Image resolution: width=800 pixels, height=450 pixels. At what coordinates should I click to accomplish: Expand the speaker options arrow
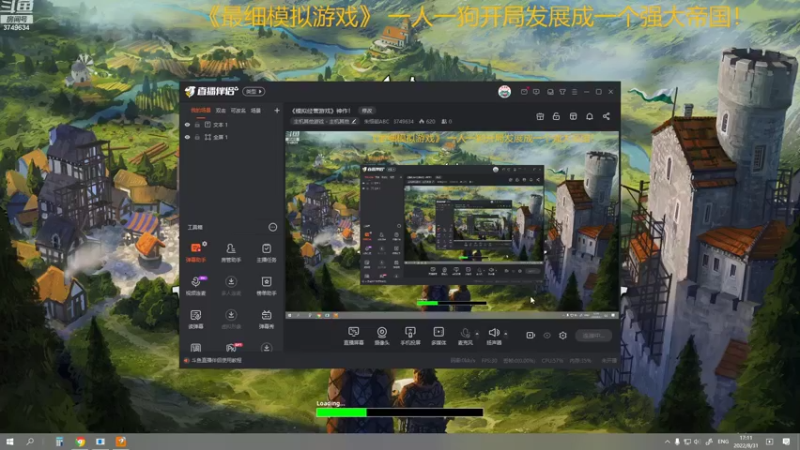click(x=506, y=334)
